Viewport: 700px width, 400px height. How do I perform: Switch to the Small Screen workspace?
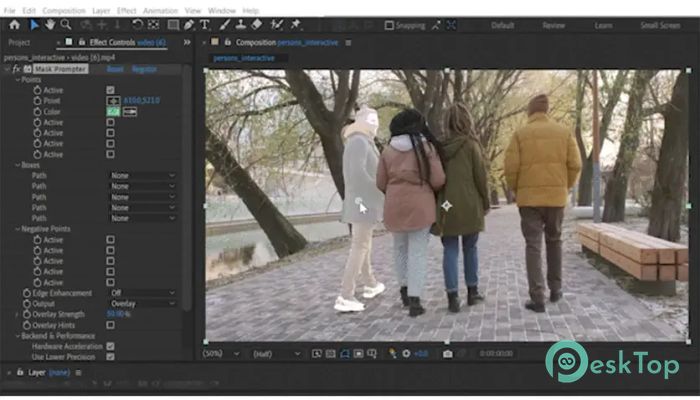tap(660, 25)
